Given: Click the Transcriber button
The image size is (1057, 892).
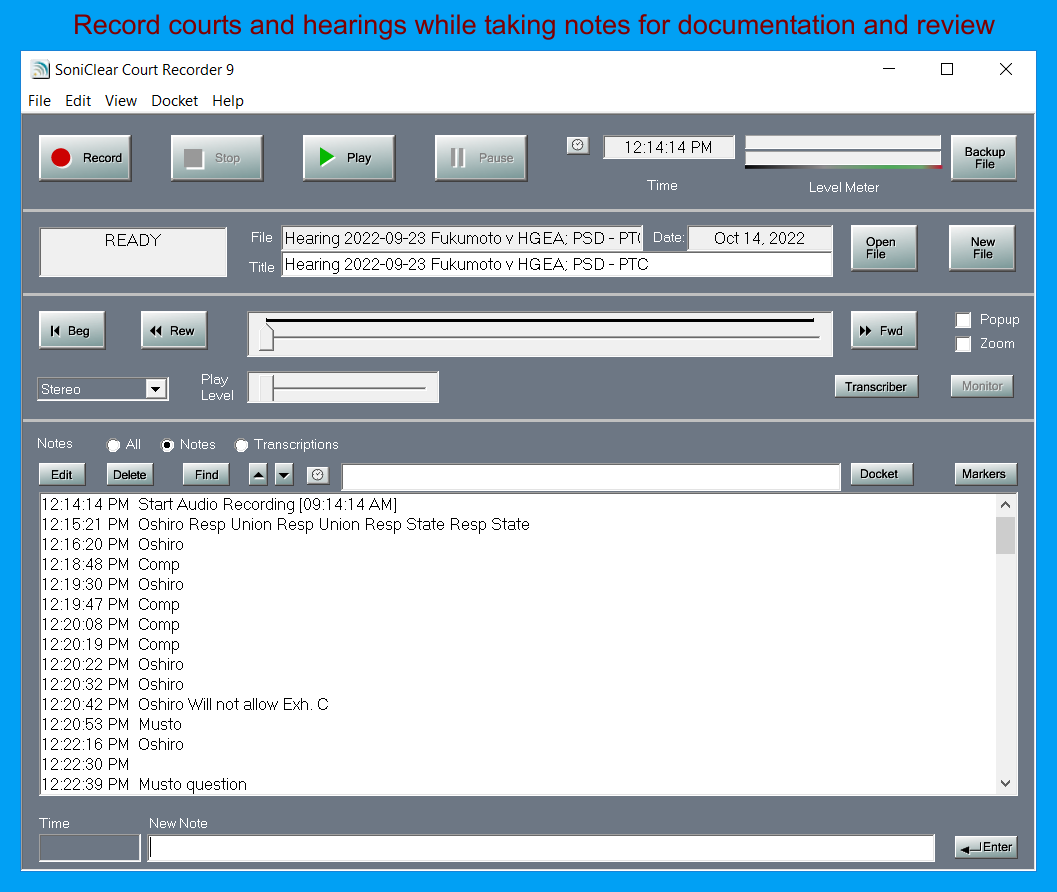Looking at the screenshot, I should pyautogui.click(x=876, y=386).
